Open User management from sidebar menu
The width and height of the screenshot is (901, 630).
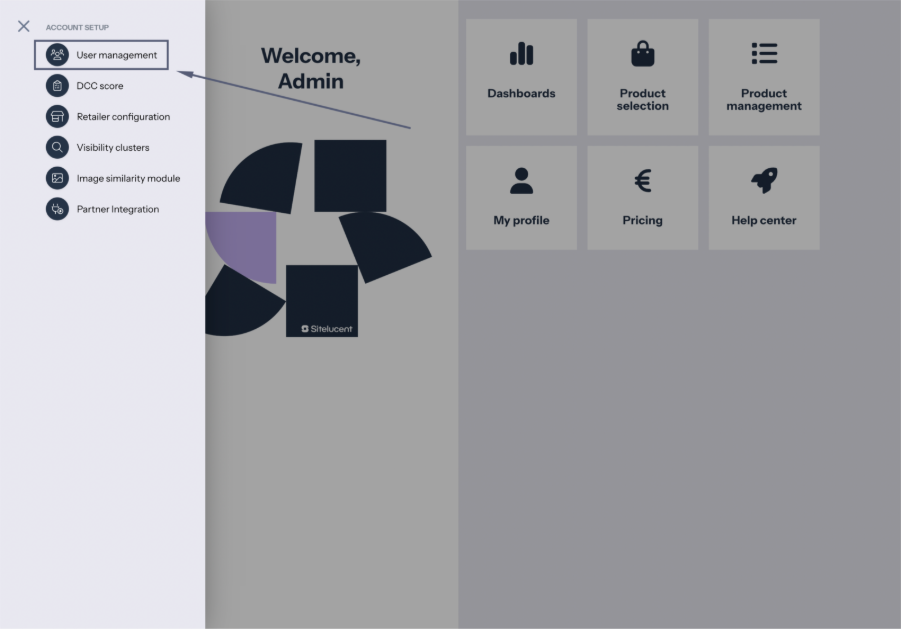click(116, 55)
